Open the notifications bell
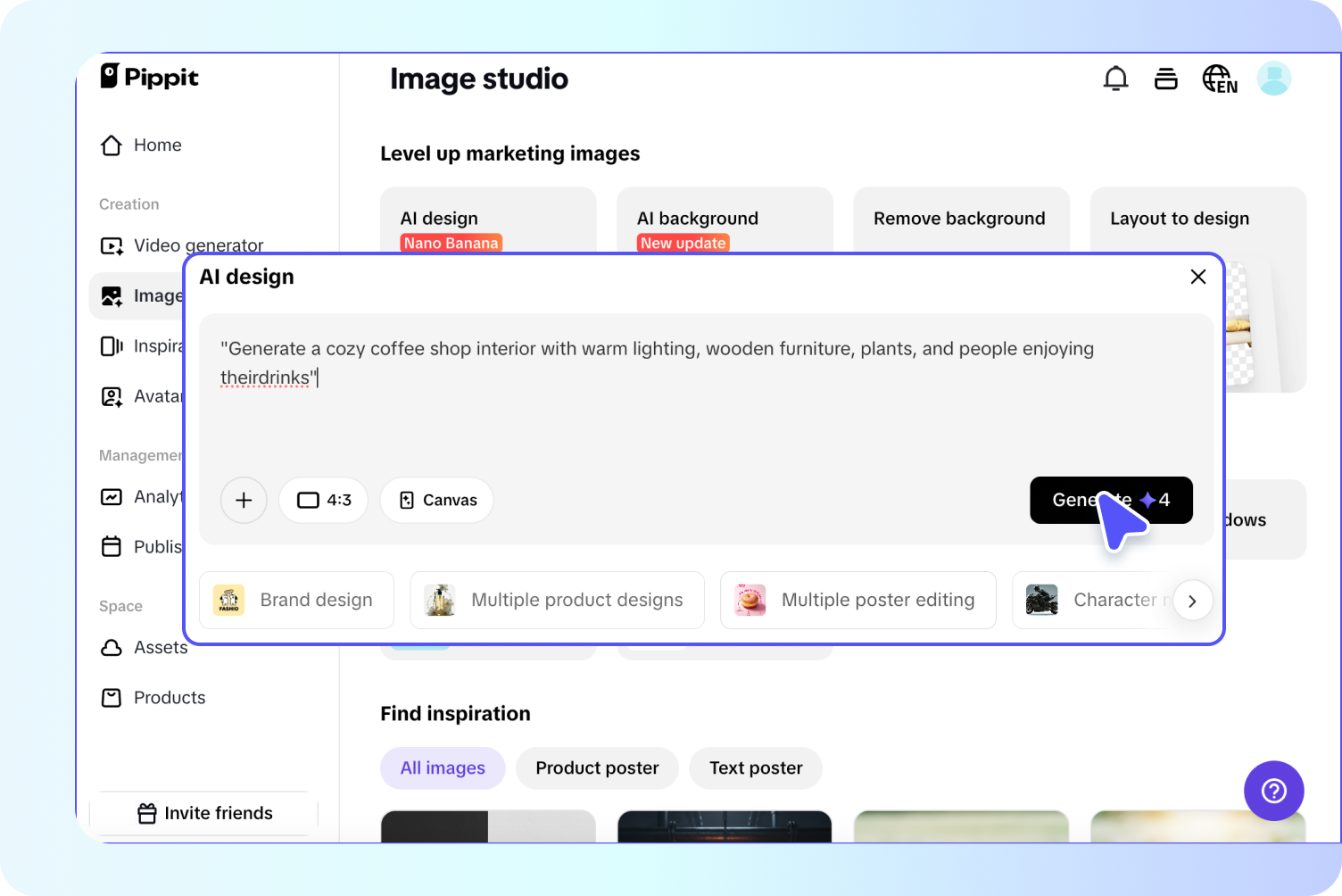The height and width of the screenshot is (896, 1342). [1115, 79]
